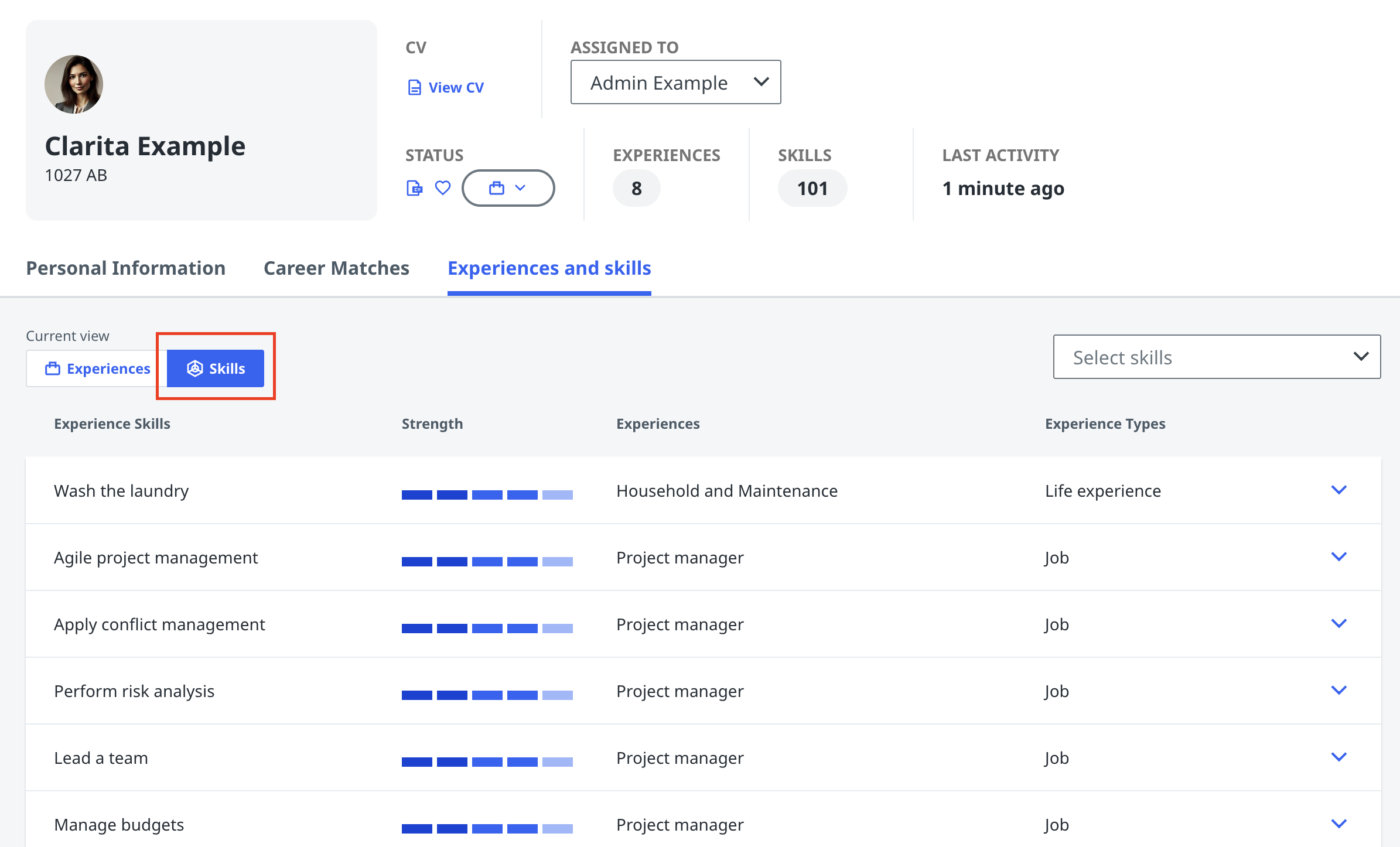Expand the Apply conflict management row

pos(1338,623)
